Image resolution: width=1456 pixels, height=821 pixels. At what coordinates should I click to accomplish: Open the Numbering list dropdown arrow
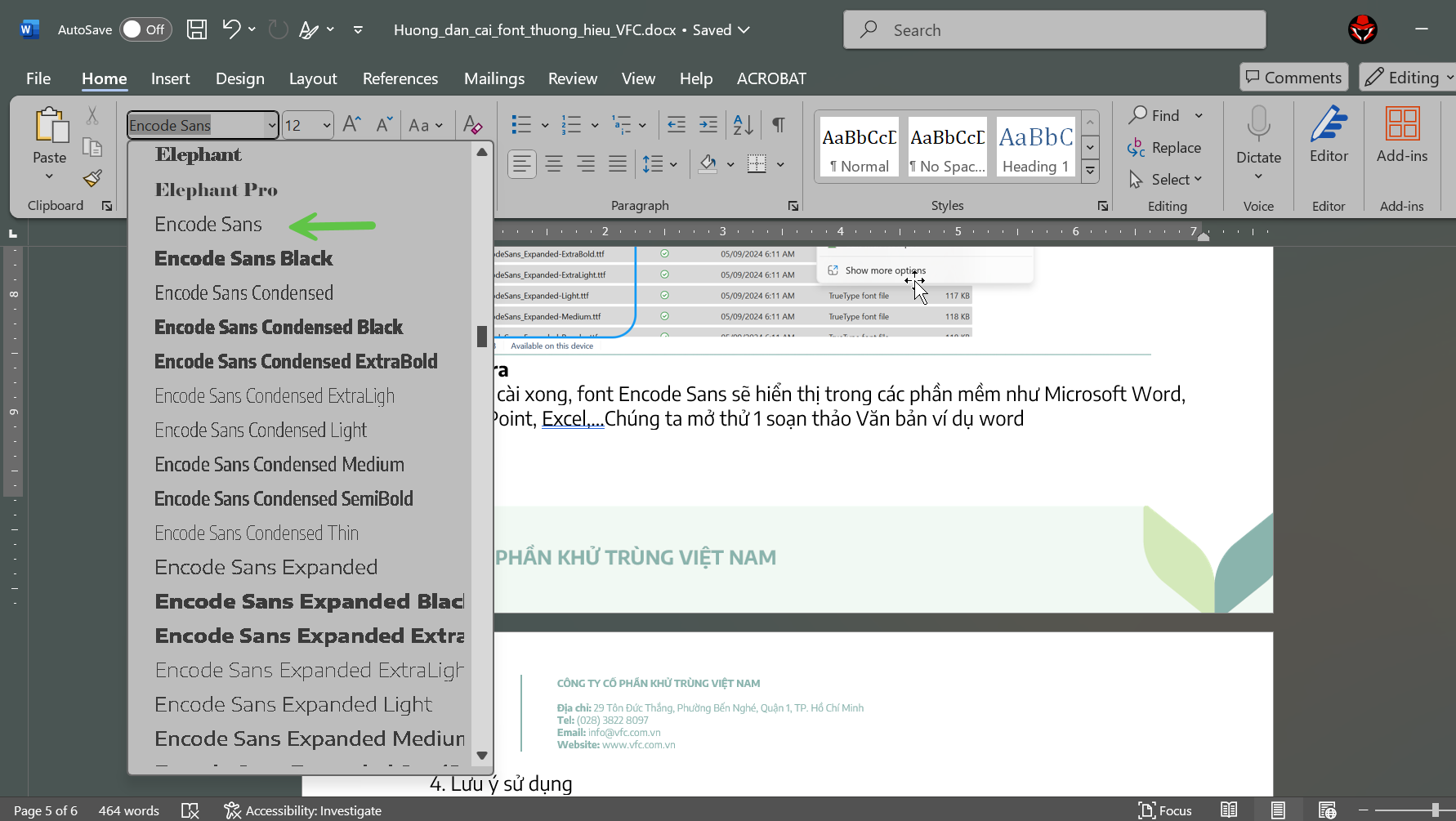click(595, 125)
